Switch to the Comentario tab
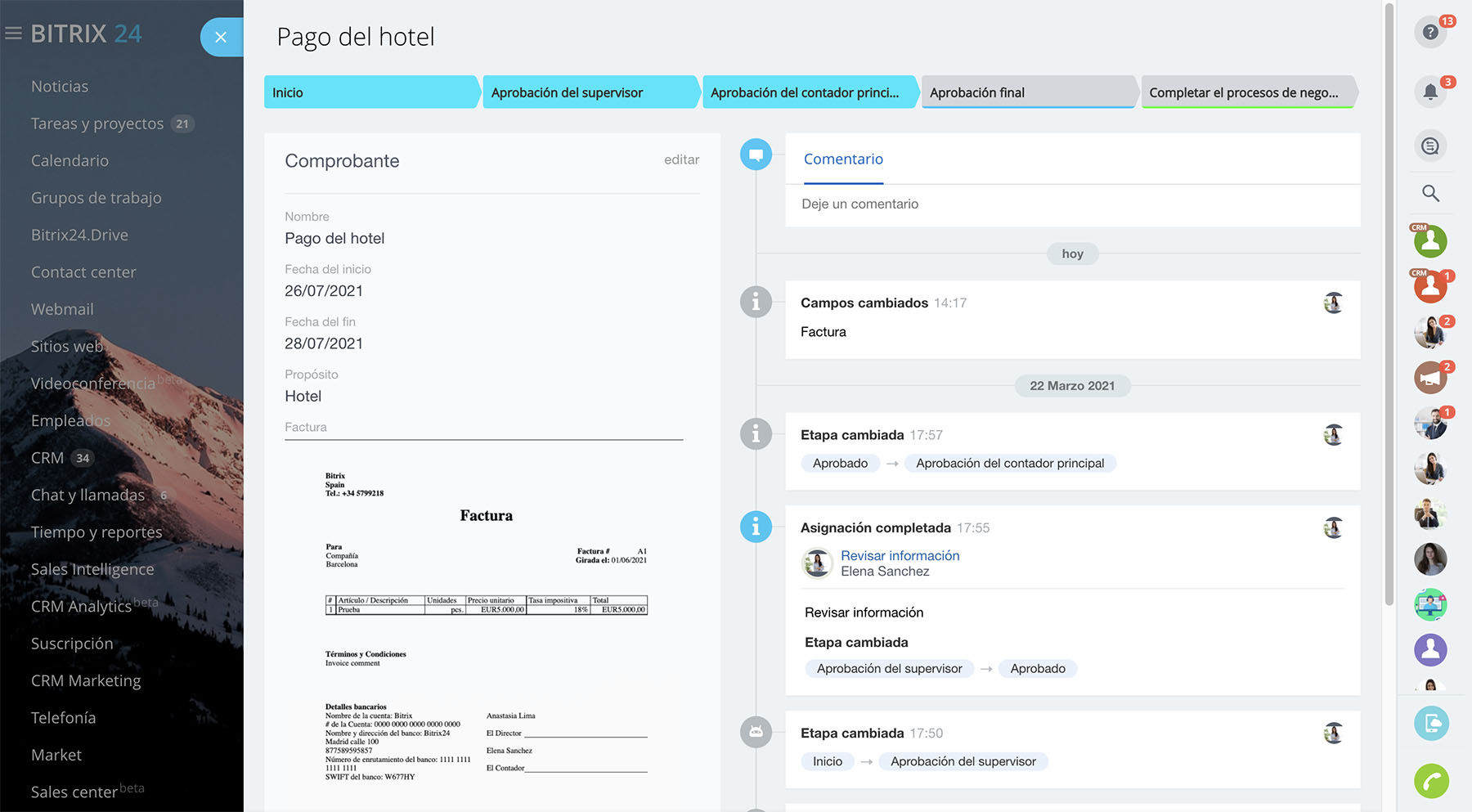 click(843, 159)
